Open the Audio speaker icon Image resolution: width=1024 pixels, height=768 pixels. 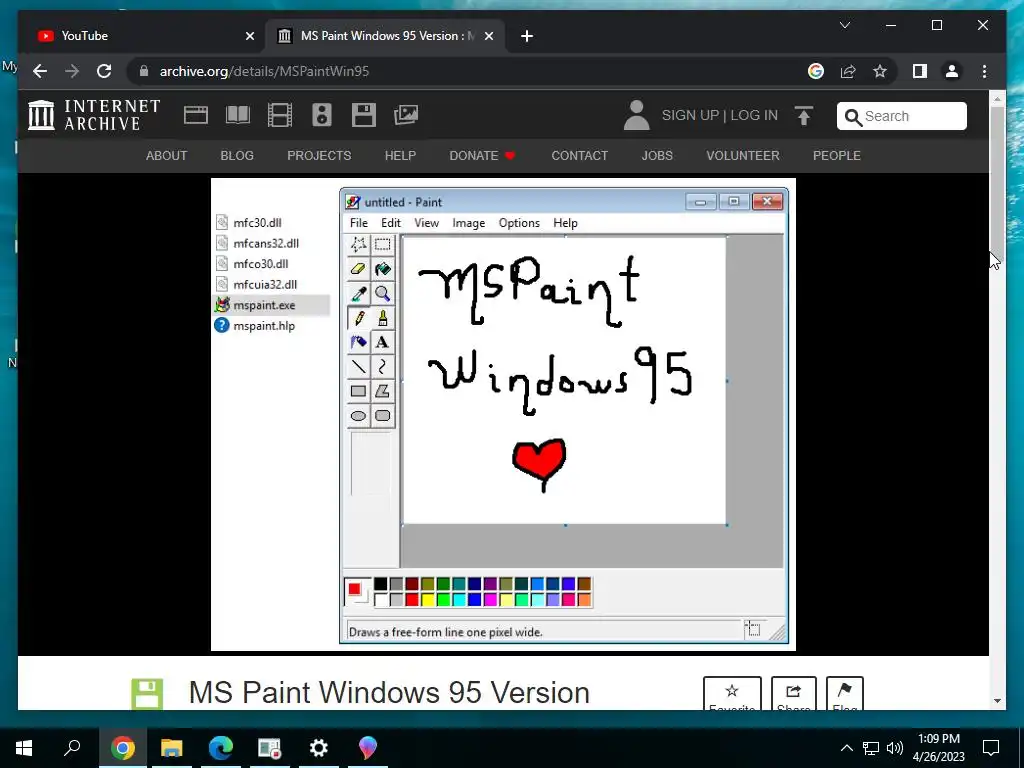322,115
